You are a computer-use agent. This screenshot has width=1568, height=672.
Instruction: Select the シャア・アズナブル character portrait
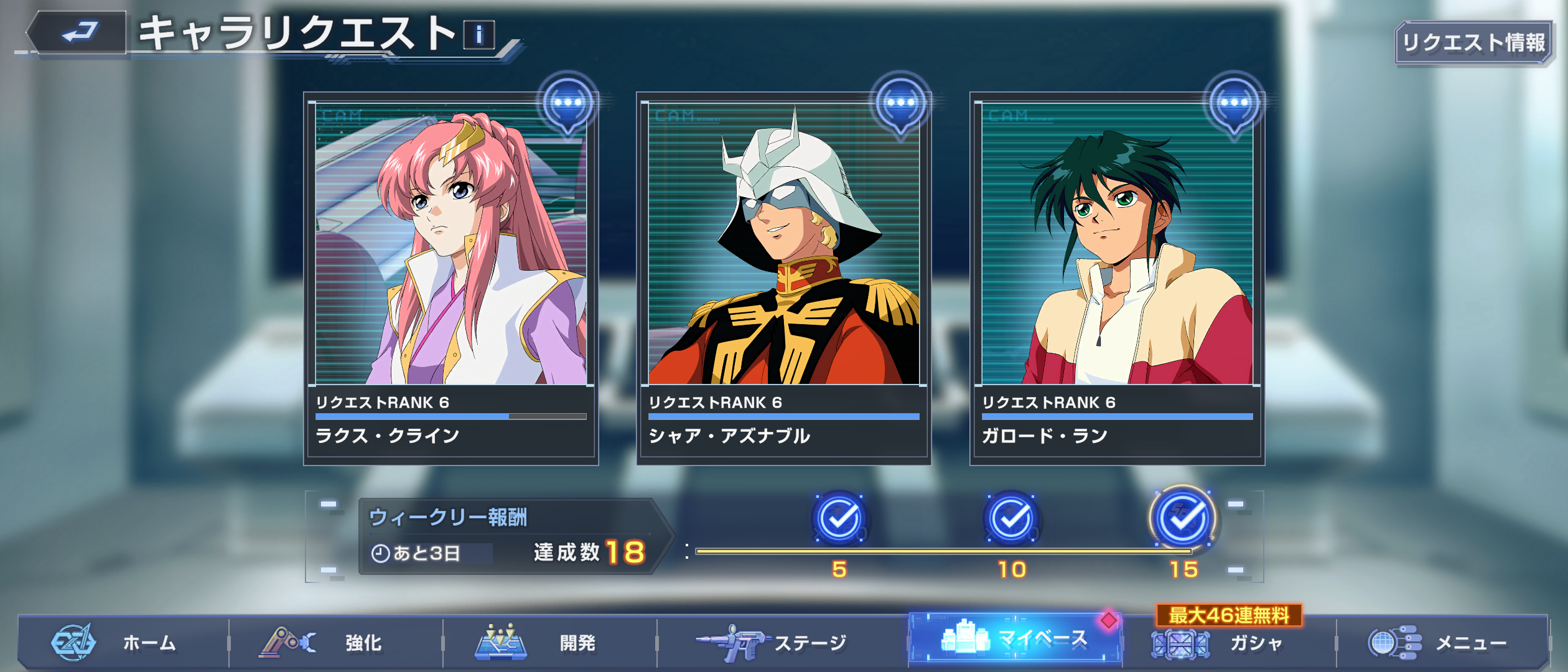coord(784,244)
